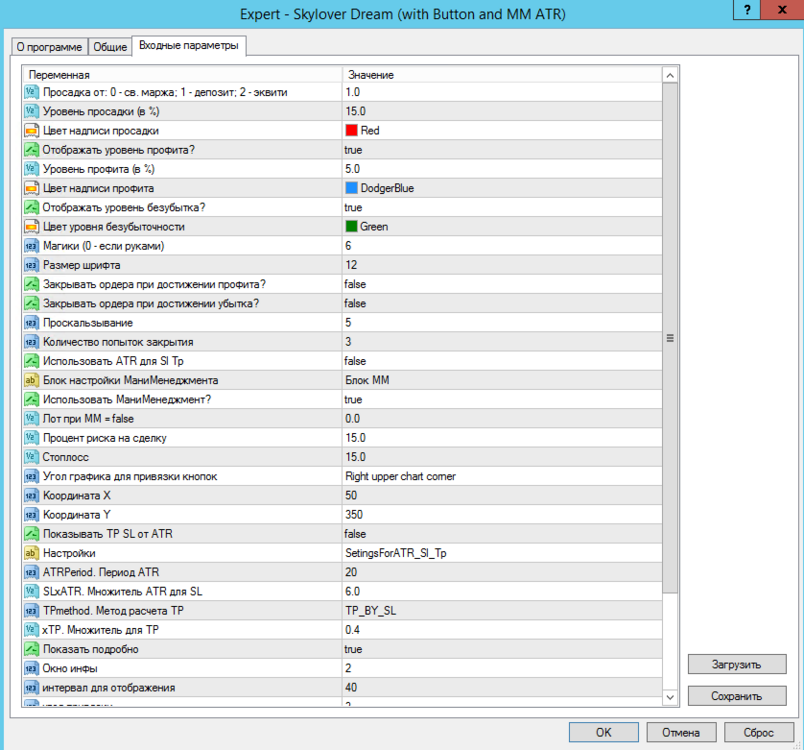Click the icon beside 'Просадка от' row

point(31,92)
